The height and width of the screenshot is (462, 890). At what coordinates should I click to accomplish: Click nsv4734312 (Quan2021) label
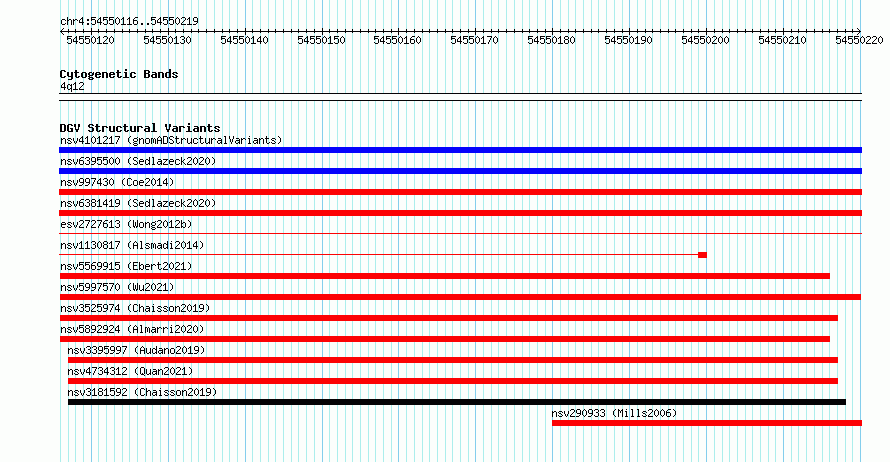(x=130, y=371)
